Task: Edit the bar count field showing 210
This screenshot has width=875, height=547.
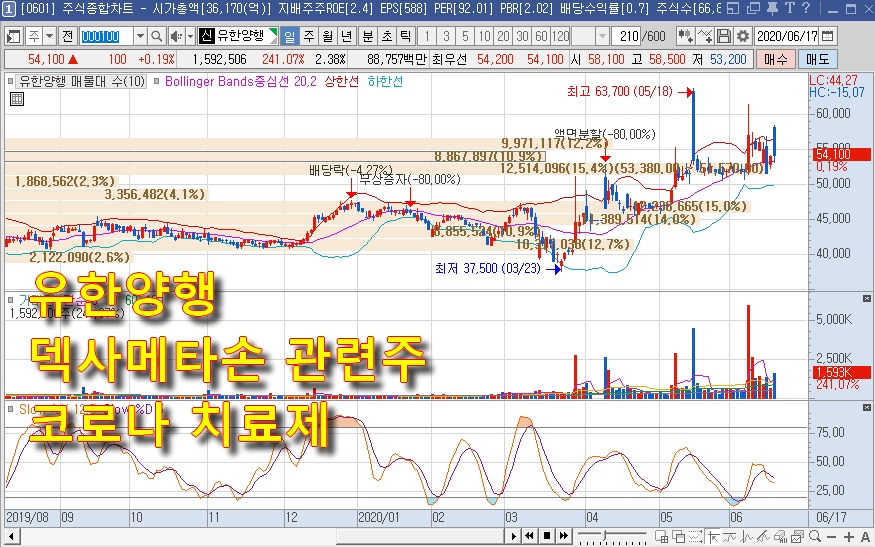Action: click(x=627, y=36)
